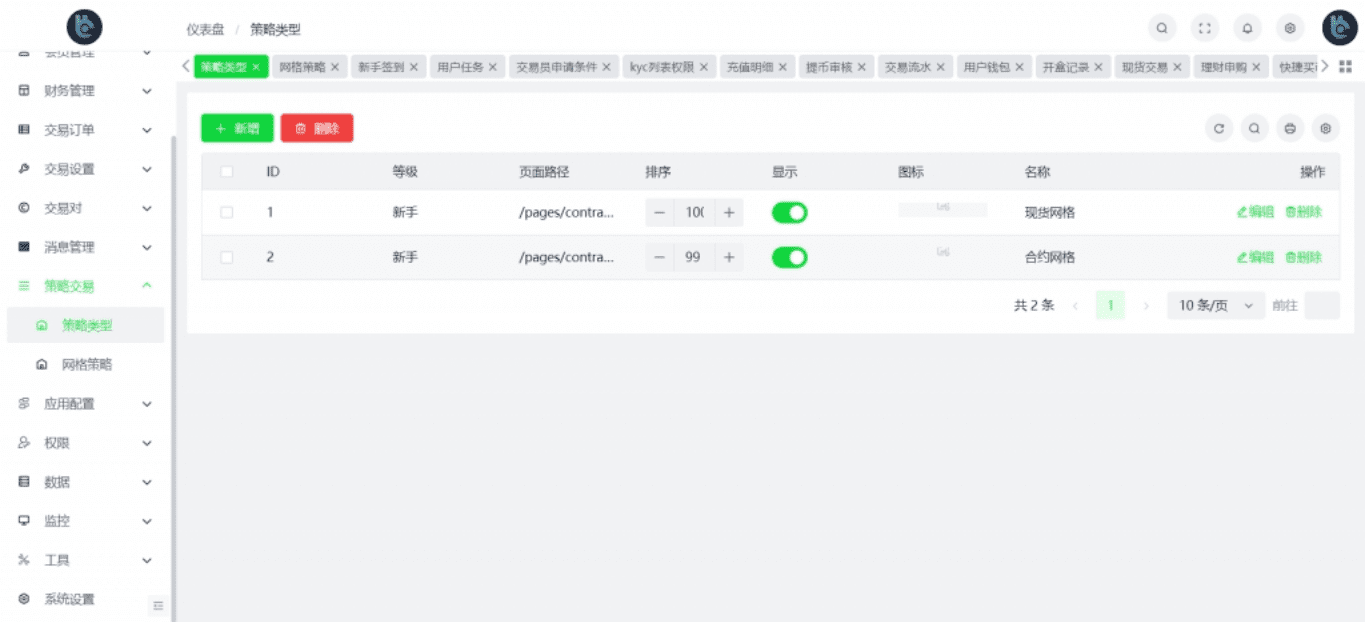Click green 新增 button
This screenshot has height=623, width=1365.
tap(237, 128)
